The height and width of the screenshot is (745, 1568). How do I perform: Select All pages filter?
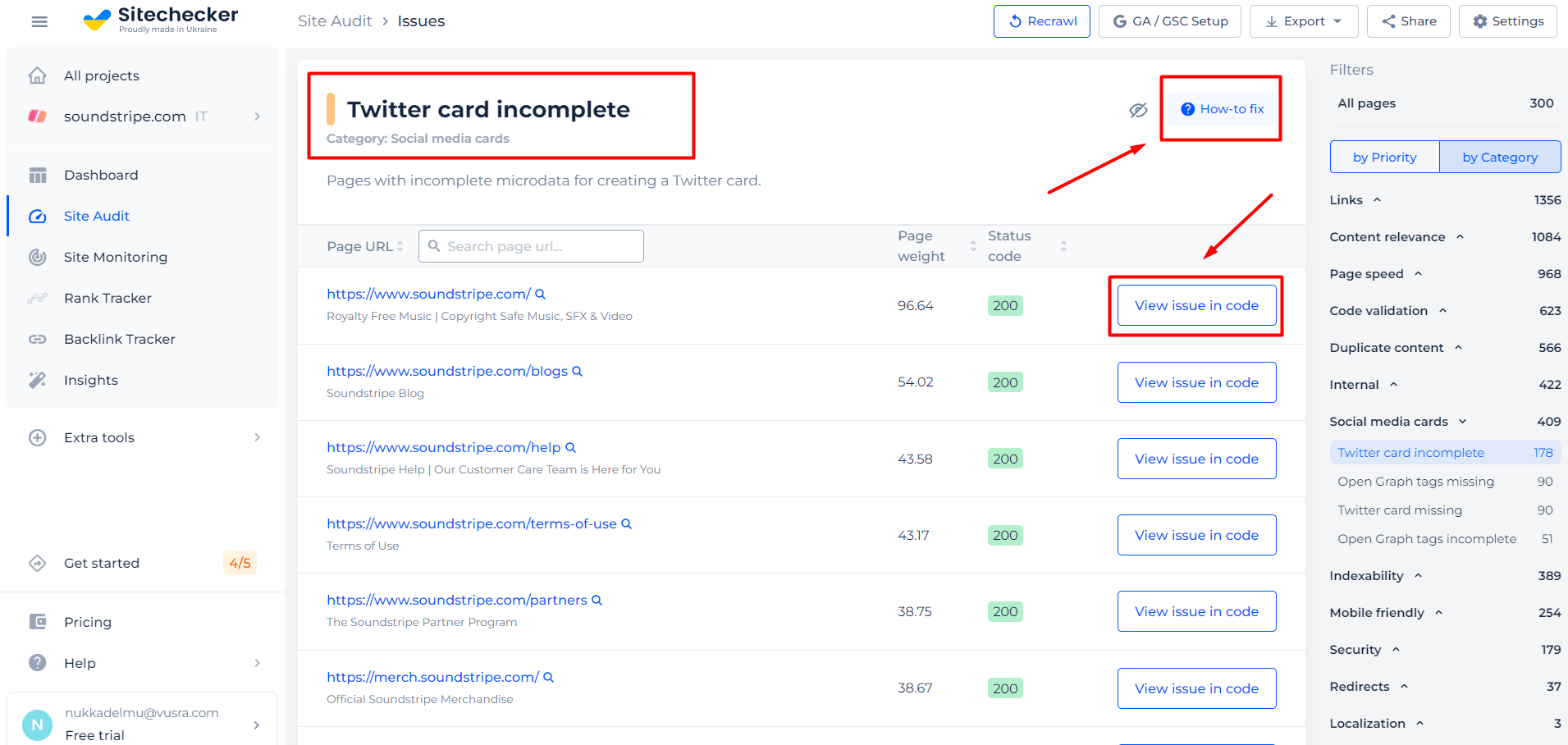(x=1445, y=103)
